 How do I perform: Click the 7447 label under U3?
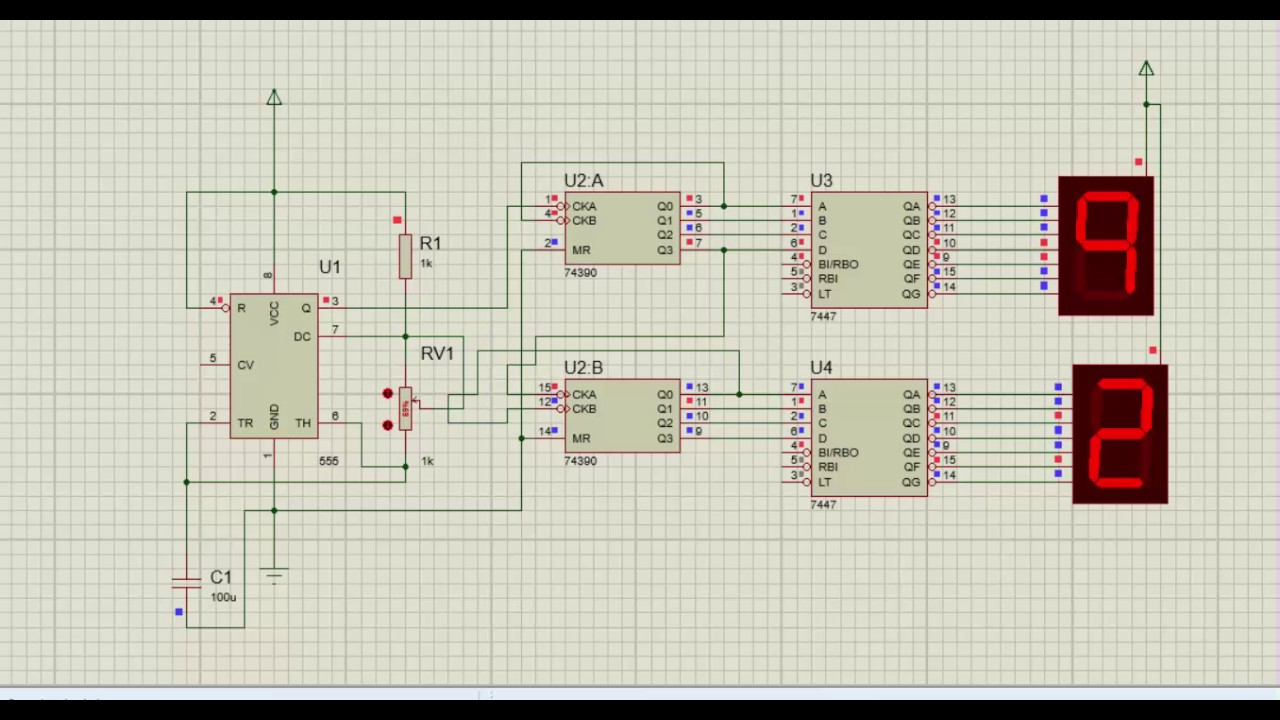(823, 316)
